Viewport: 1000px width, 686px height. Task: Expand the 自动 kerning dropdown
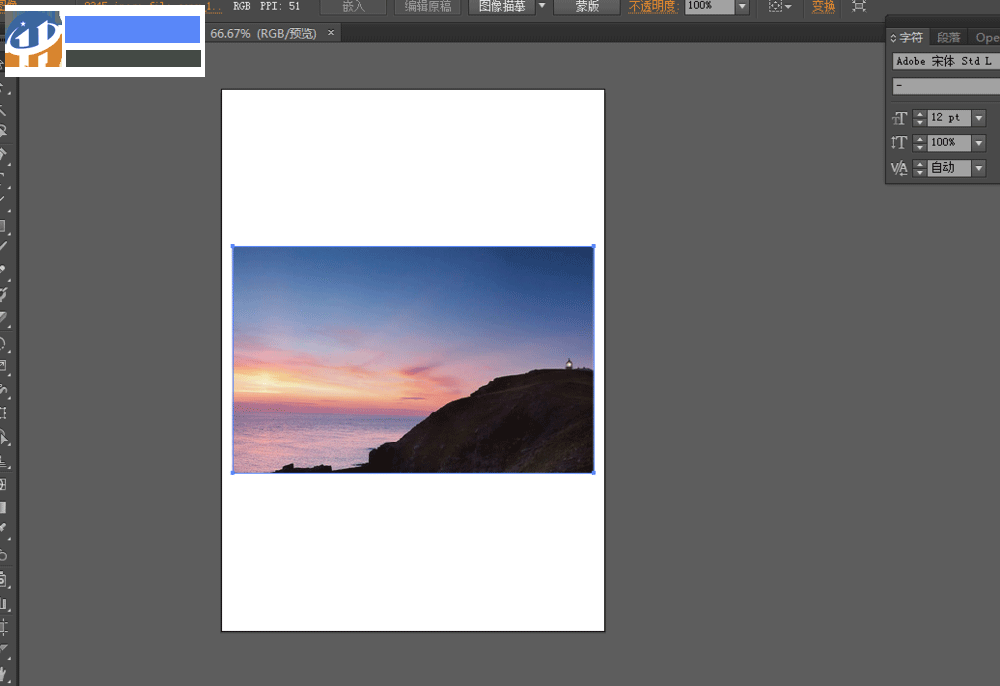pyautogui.click(x=979, y=169)
